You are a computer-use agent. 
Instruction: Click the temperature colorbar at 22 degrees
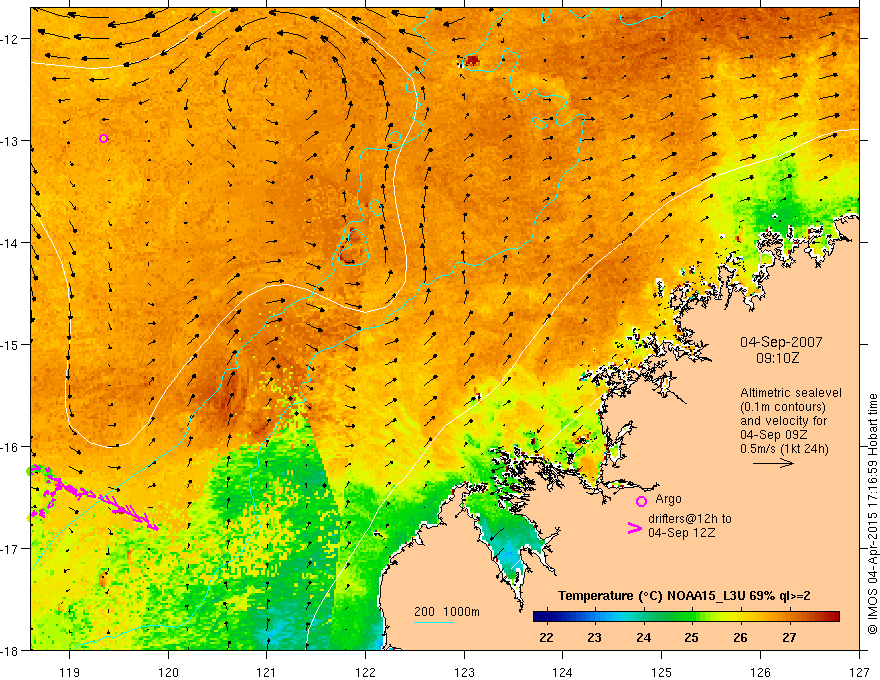click(x=546, y=617)
